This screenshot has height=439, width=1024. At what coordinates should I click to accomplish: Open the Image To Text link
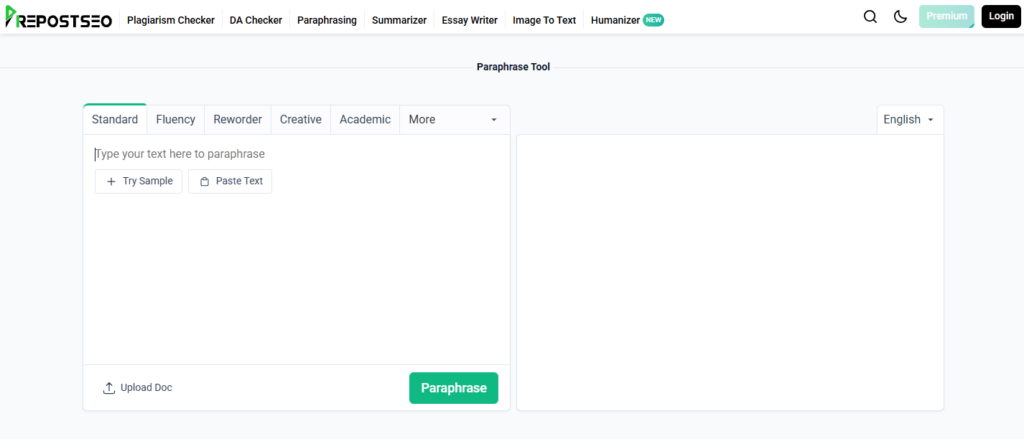pos(544,20)
